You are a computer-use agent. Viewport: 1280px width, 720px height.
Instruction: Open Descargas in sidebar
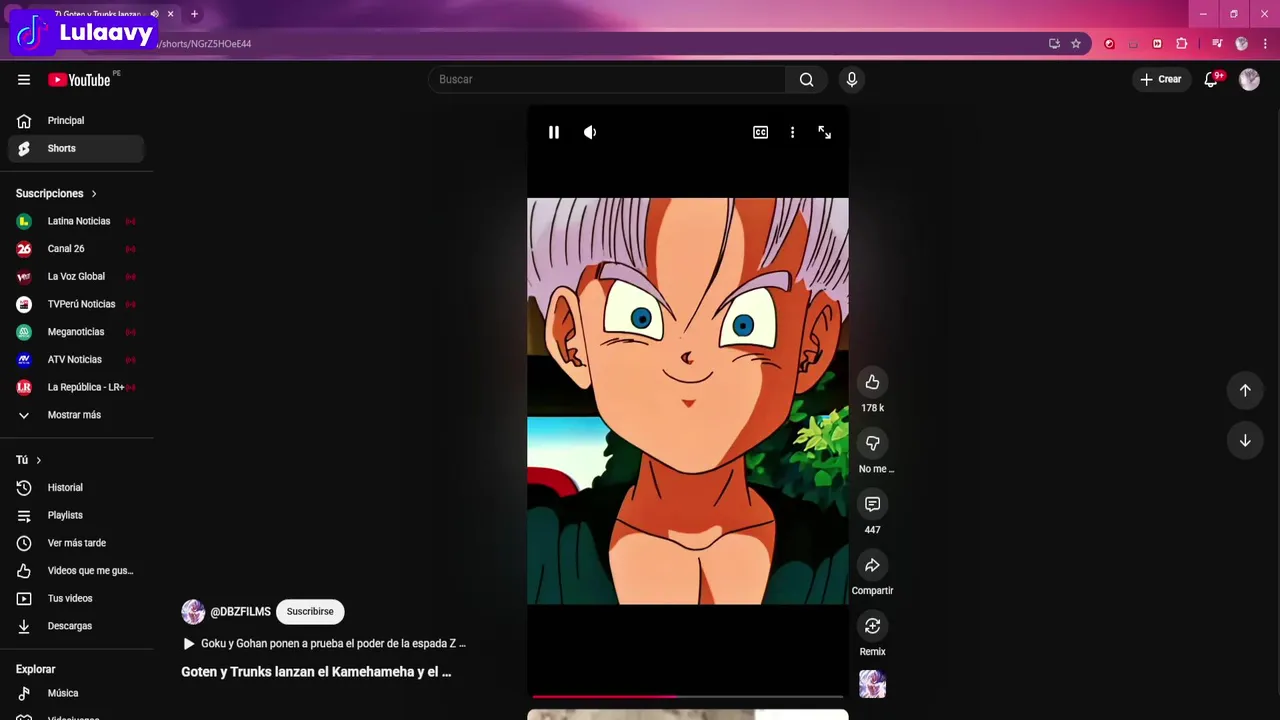76,626
